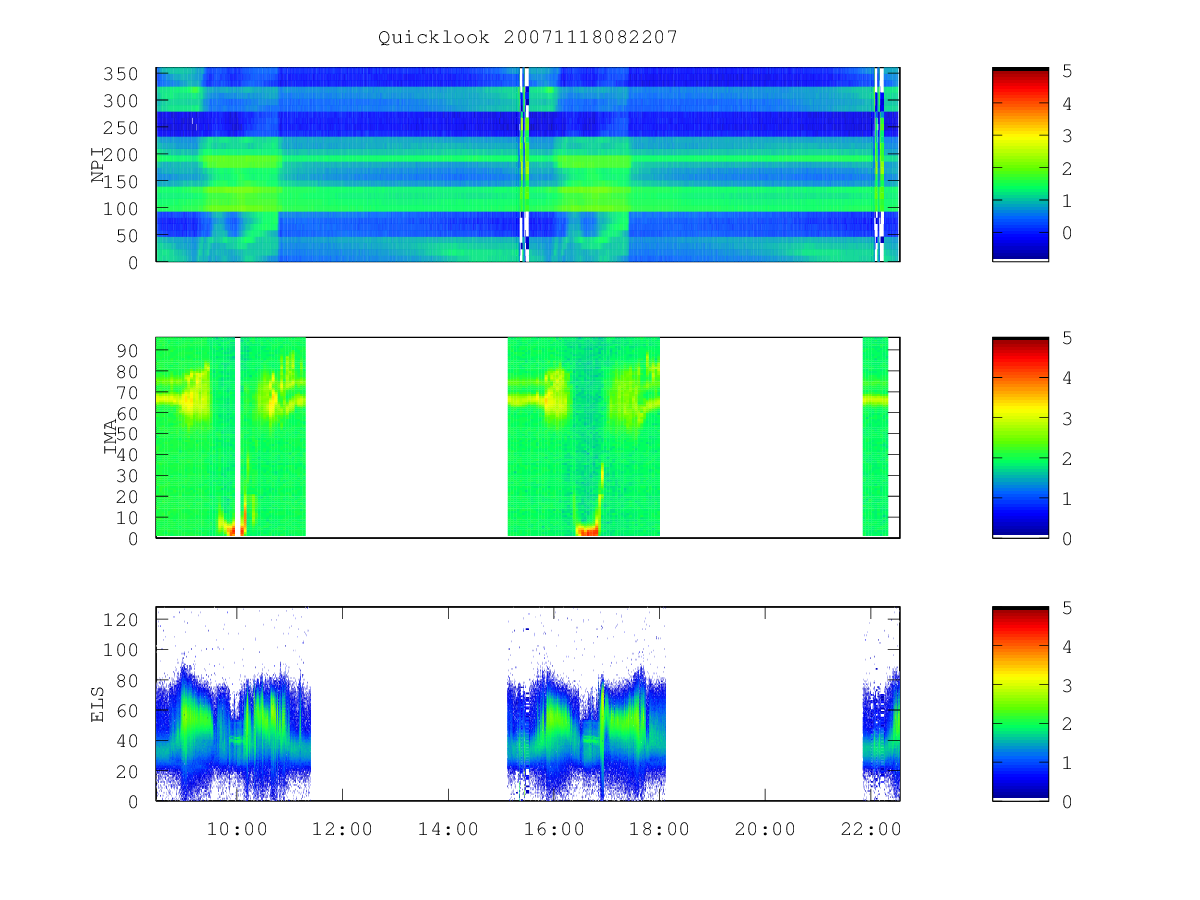Click inside the NPI spectrogram panel

[x=528, y=164]
